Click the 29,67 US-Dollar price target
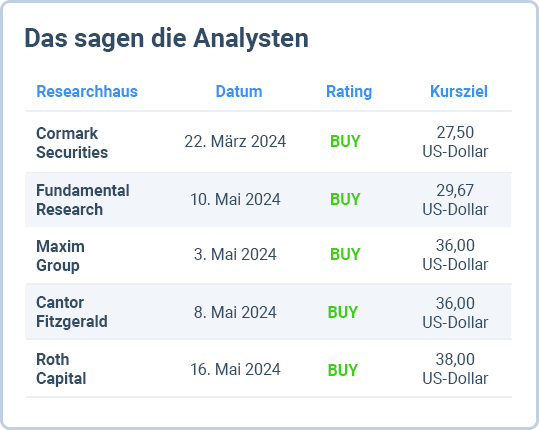The height and width of the screenshot is (430, 539). click(x=455, y=200)
